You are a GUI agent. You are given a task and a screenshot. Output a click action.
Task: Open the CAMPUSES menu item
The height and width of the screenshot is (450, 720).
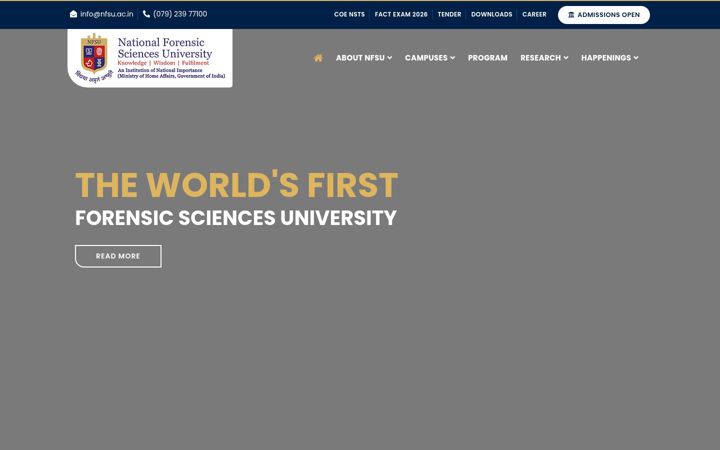(x=426, y=58)
